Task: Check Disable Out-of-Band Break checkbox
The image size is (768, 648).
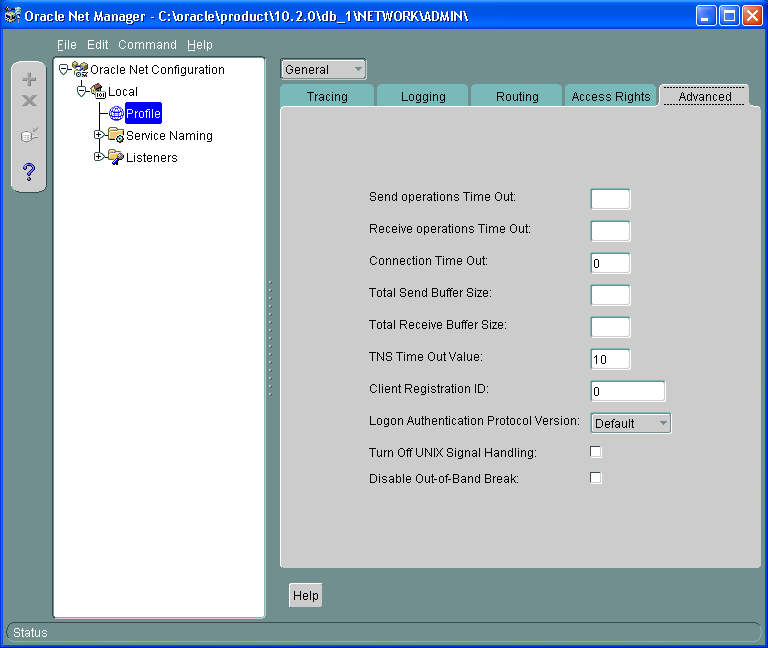Action: click(596, 478)
